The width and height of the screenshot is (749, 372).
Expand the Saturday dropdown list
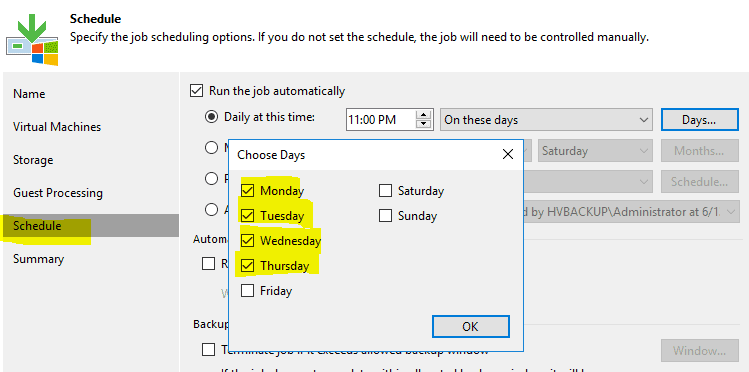coord(595,151)
